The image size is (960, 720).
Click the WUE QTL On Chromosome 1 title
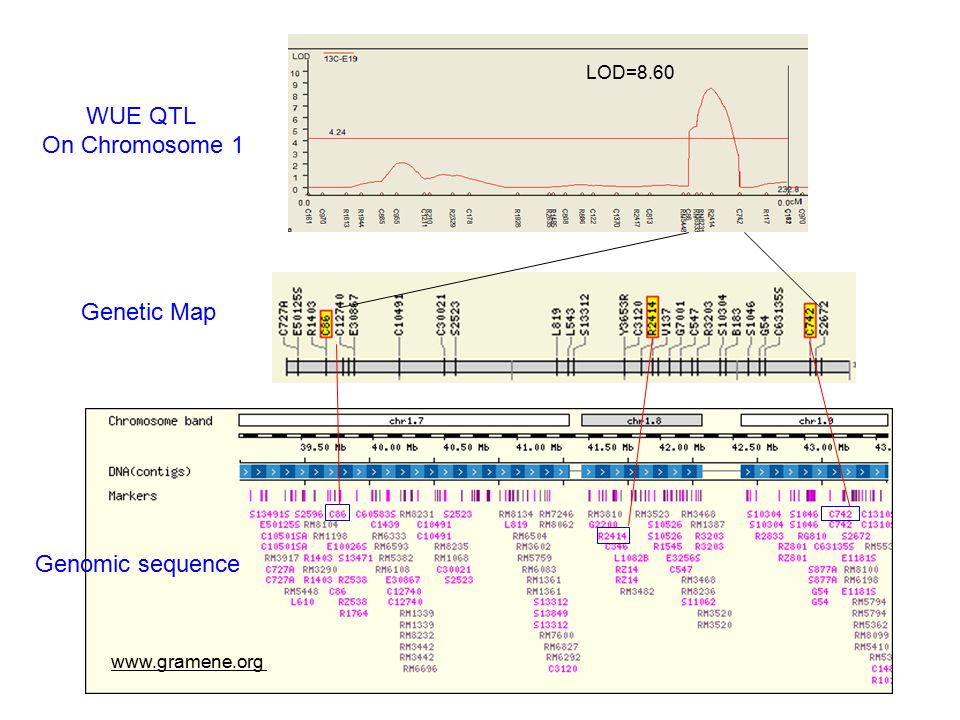tap(142, 130)
